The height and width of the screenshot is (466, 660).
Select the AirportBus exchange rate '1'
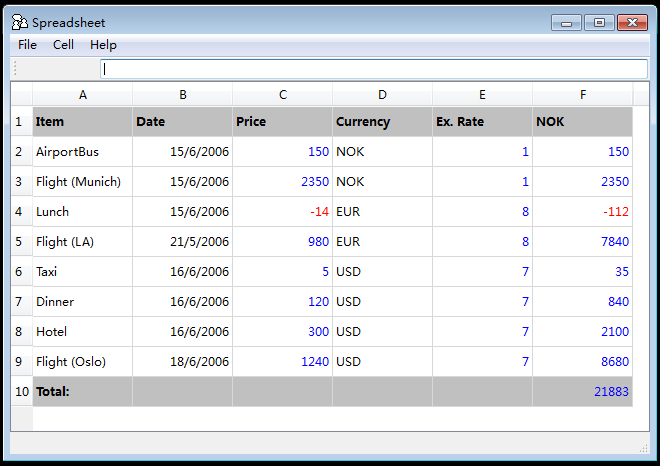click(x=482, y=152)
